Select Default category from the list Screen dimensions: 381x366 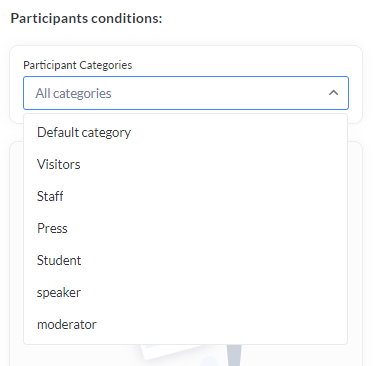click(x=185, y=132)
